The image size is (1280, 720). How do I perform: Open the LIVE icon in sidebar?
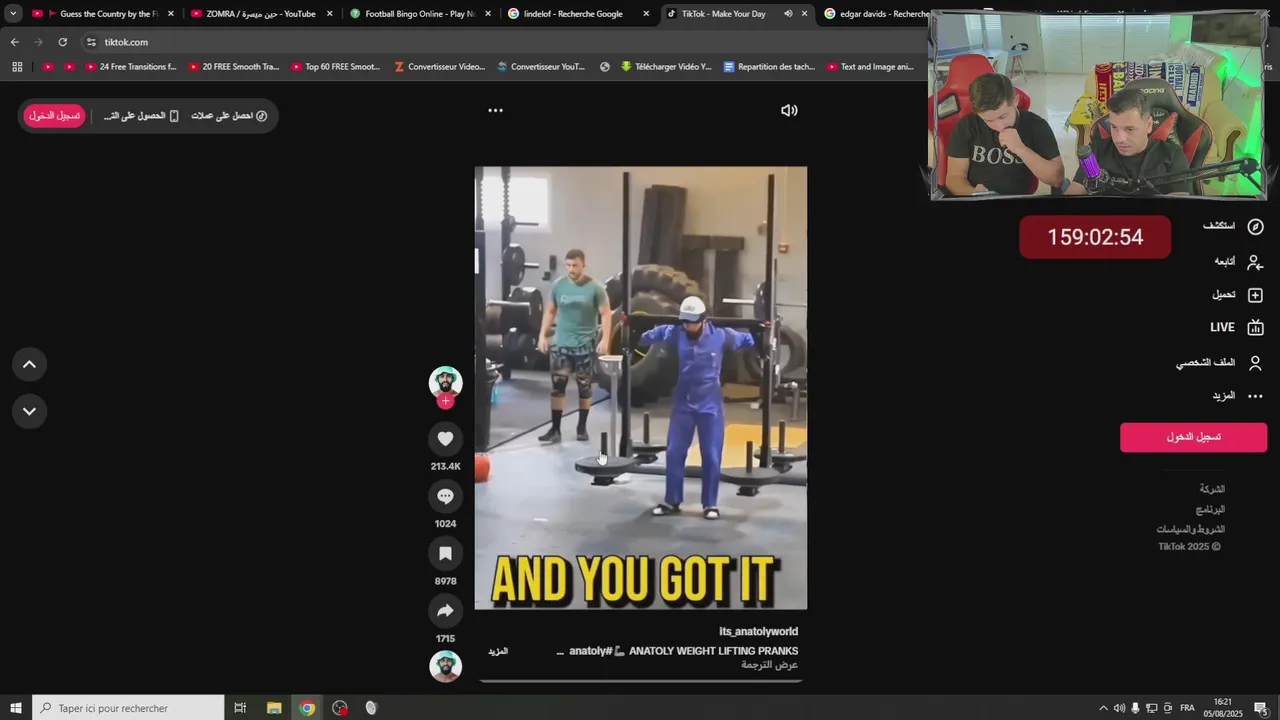(1256, 327)
